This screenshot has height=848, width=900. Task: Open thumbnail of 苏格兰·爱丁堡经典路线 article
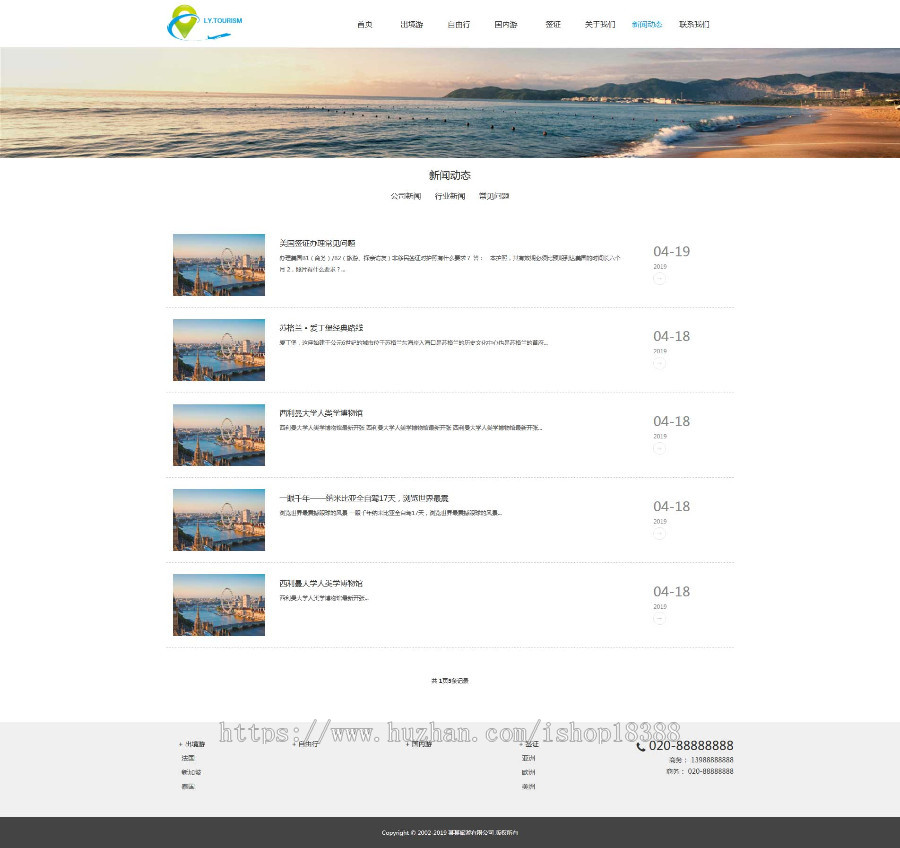219,350
